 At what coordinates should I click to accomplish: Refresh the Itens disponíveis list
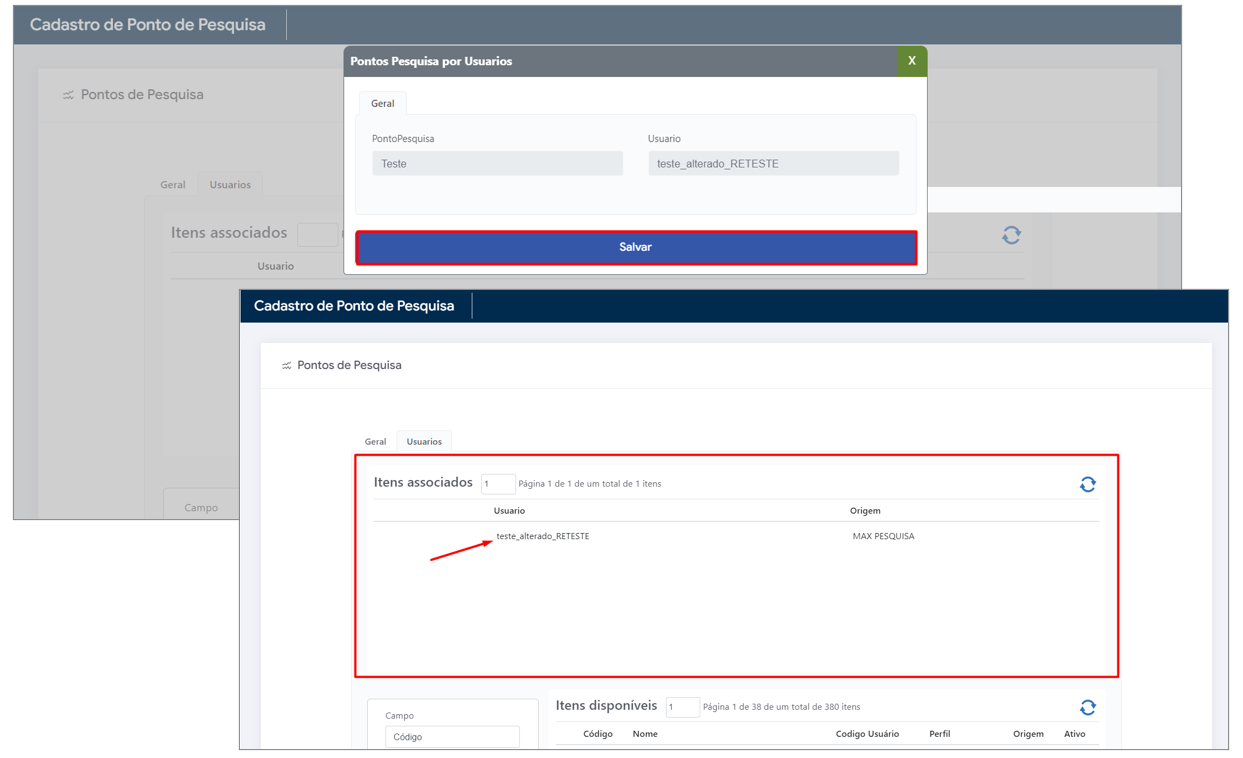pos(1087,708)
